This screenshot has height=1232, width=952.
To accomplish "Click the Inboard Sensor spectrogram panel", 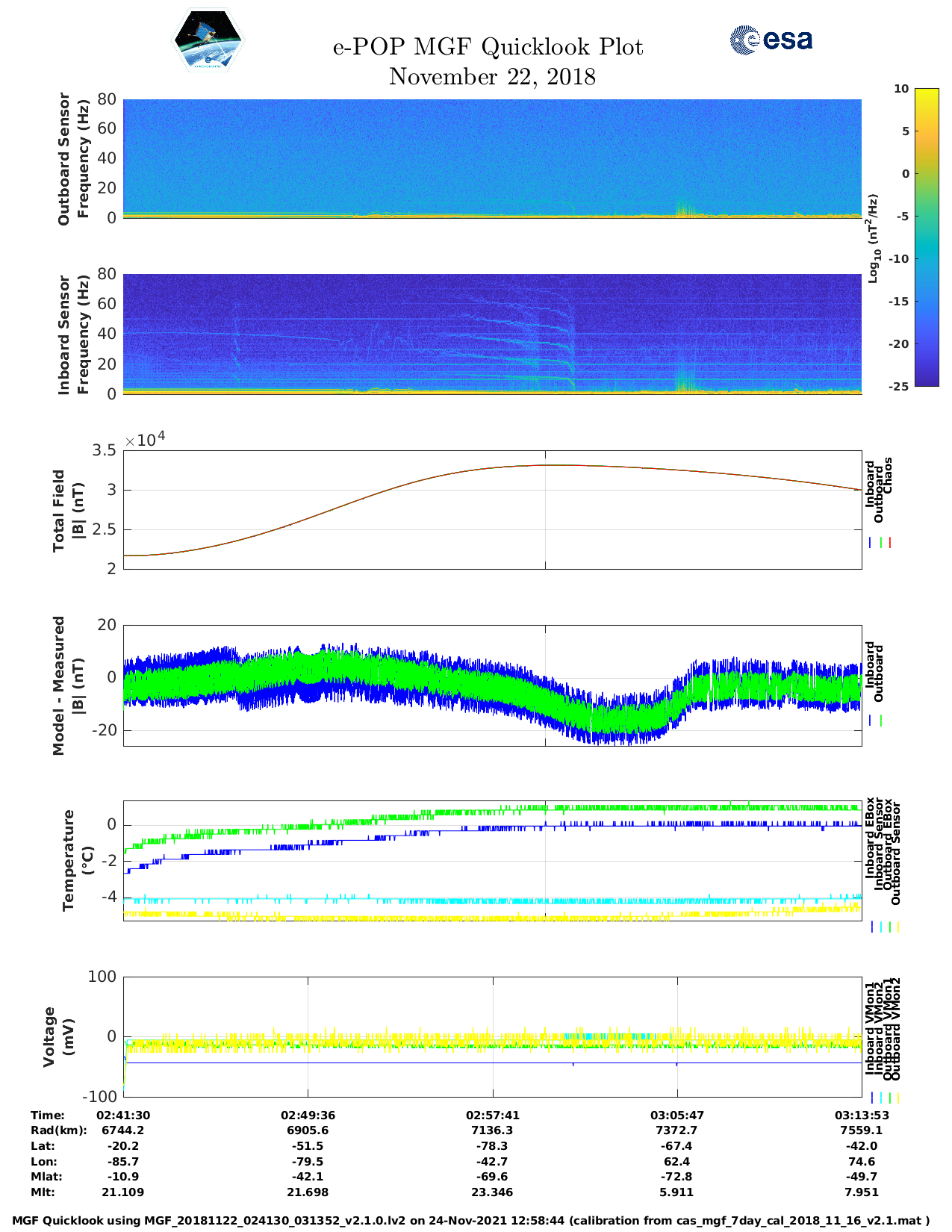I will [x=492, y=334].
